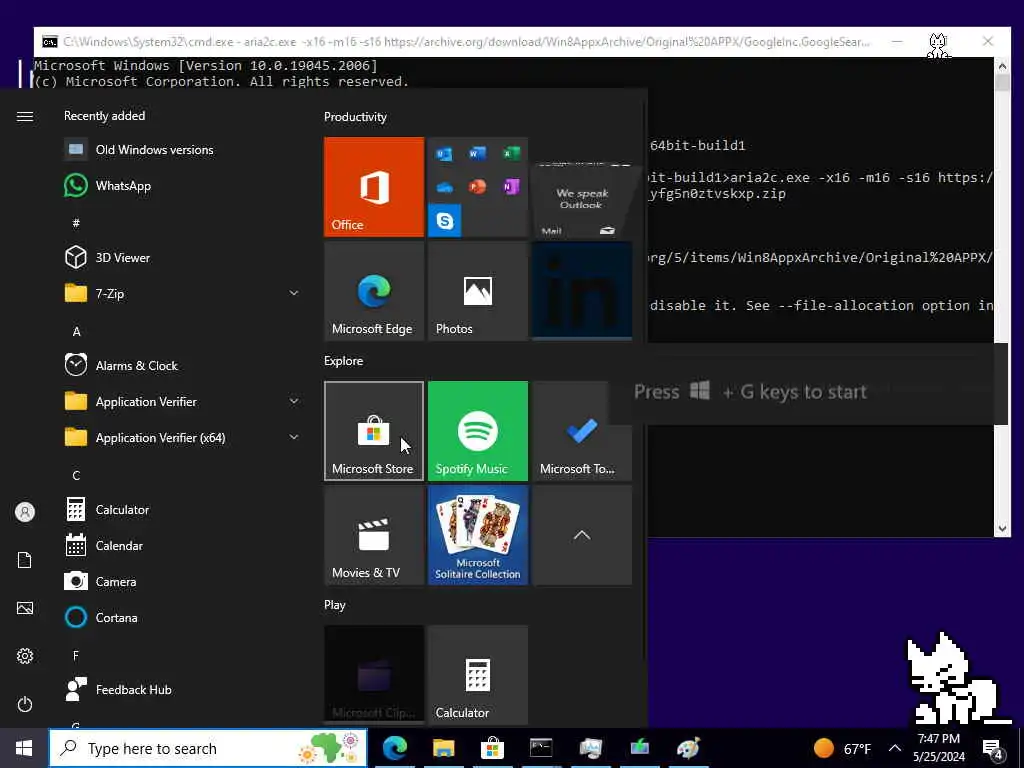1024x768 pixels.
Task: Open the Microsoft Clipchamp tile
Action: [x=374, y=675]
